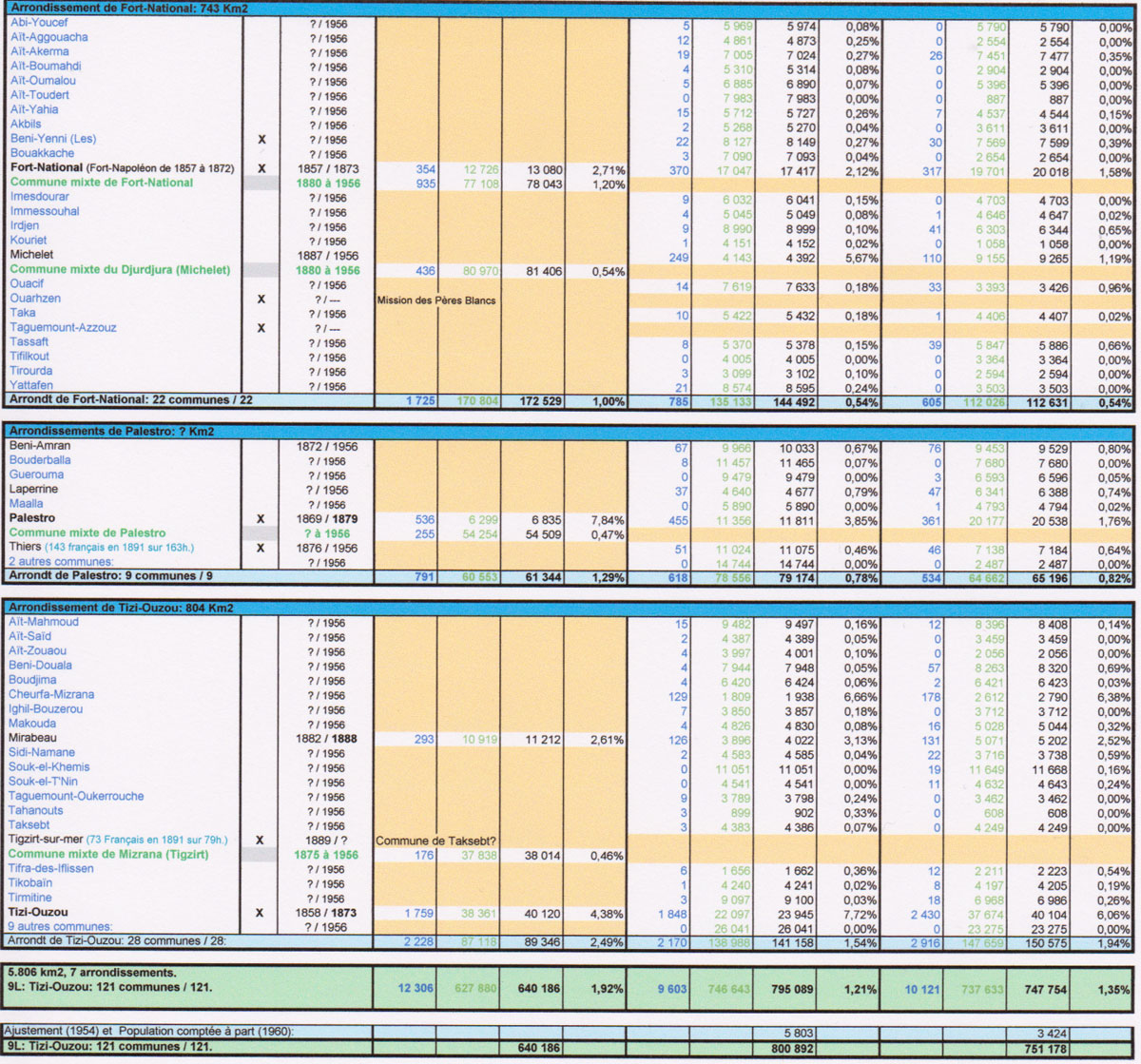Open the Aït-Aggouacha commune entry

pyautogui.click(x=48, y=37)
